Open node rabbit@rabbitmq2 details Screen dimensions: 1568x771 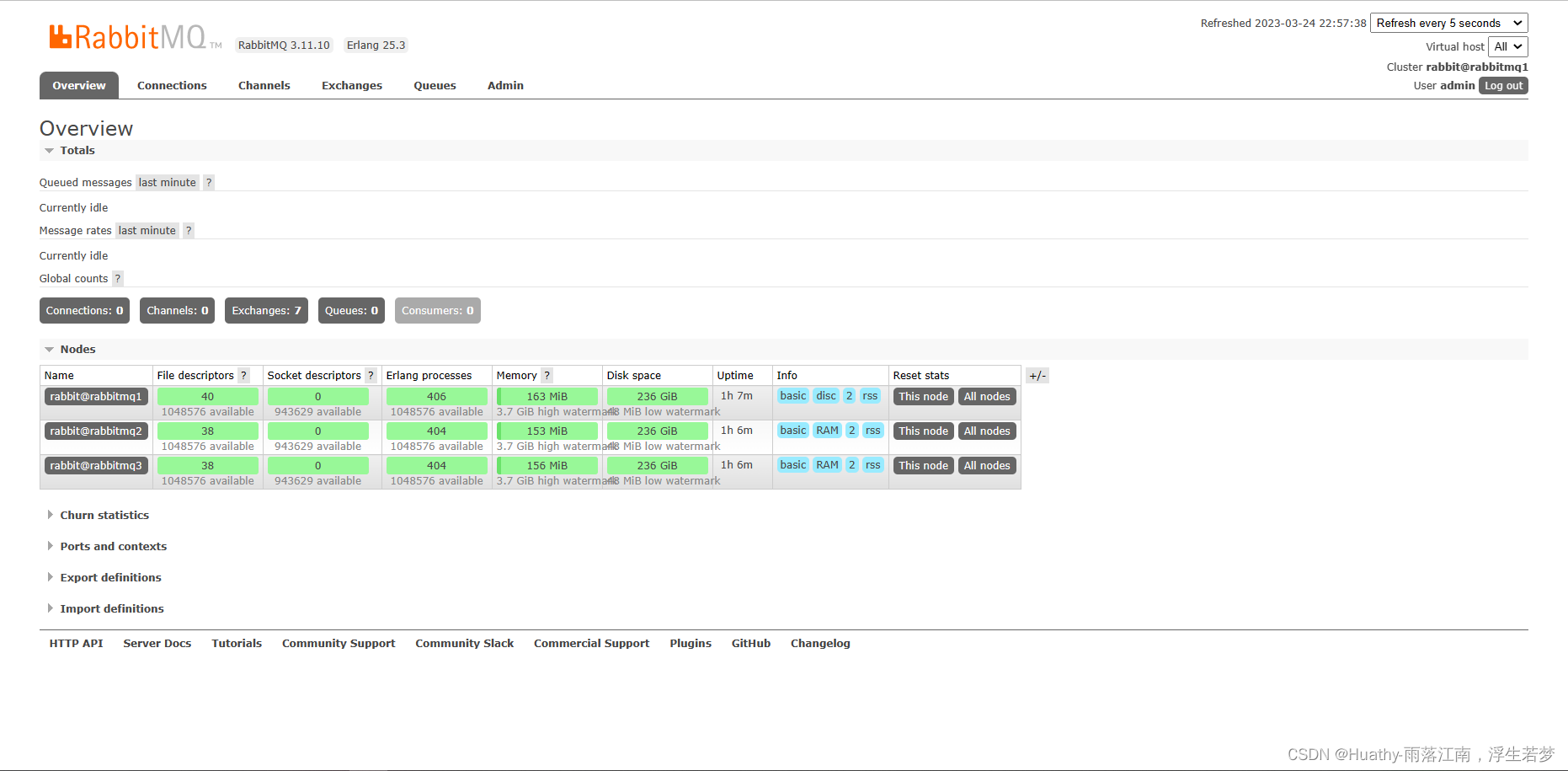[x=96, y=431]
